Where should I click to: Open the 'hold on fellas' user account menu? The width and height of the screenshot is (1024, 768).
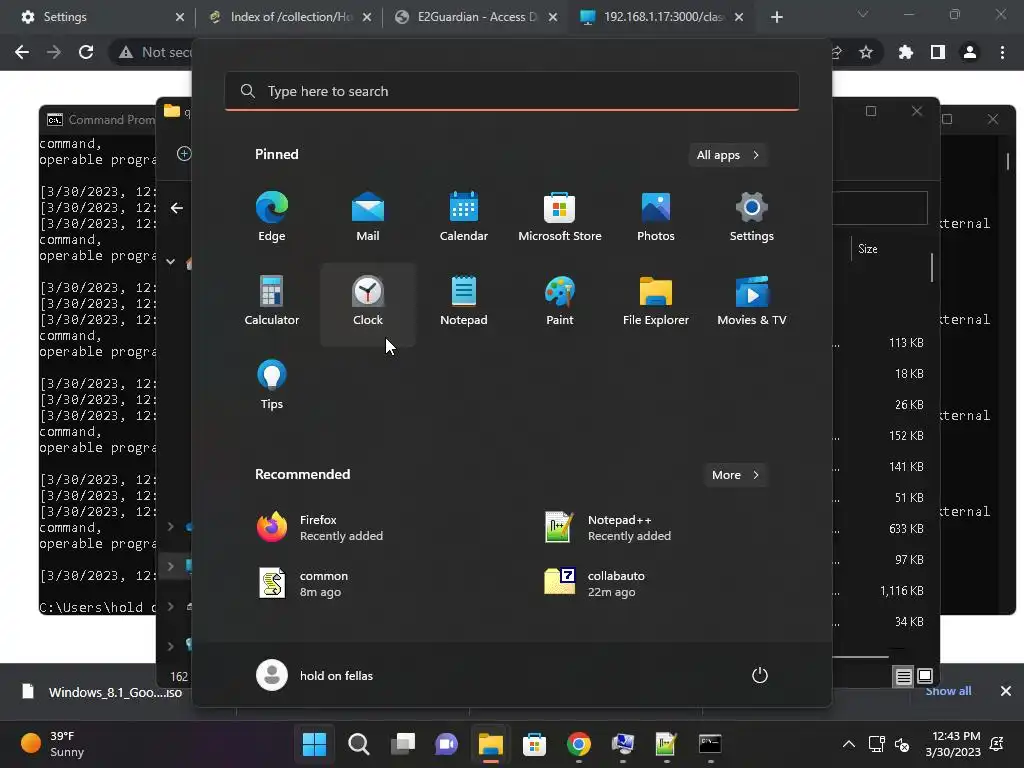[315, 675]
